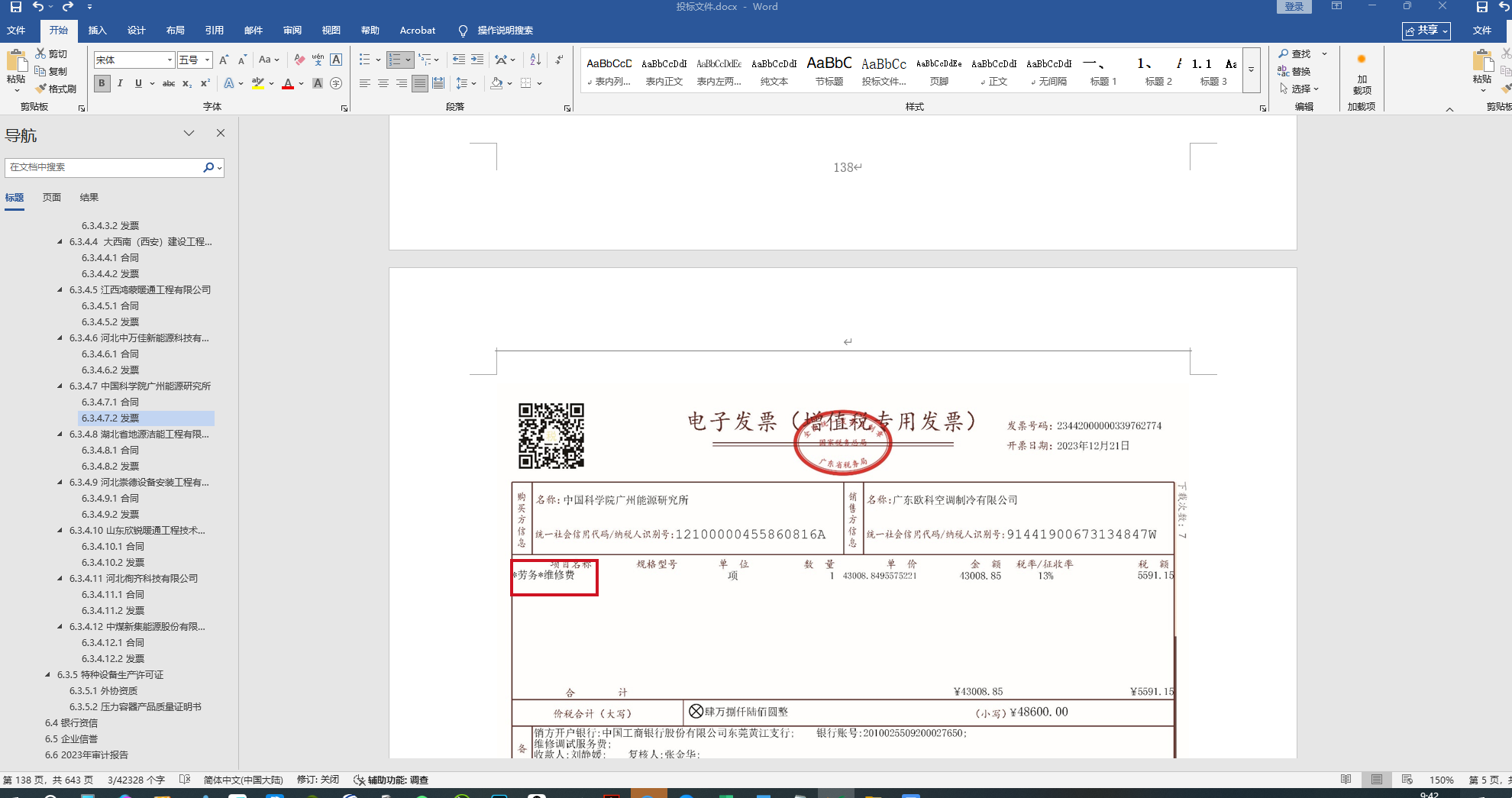Apply paragraph shading color
The image size is (1512, 798).
pos(496,83)
